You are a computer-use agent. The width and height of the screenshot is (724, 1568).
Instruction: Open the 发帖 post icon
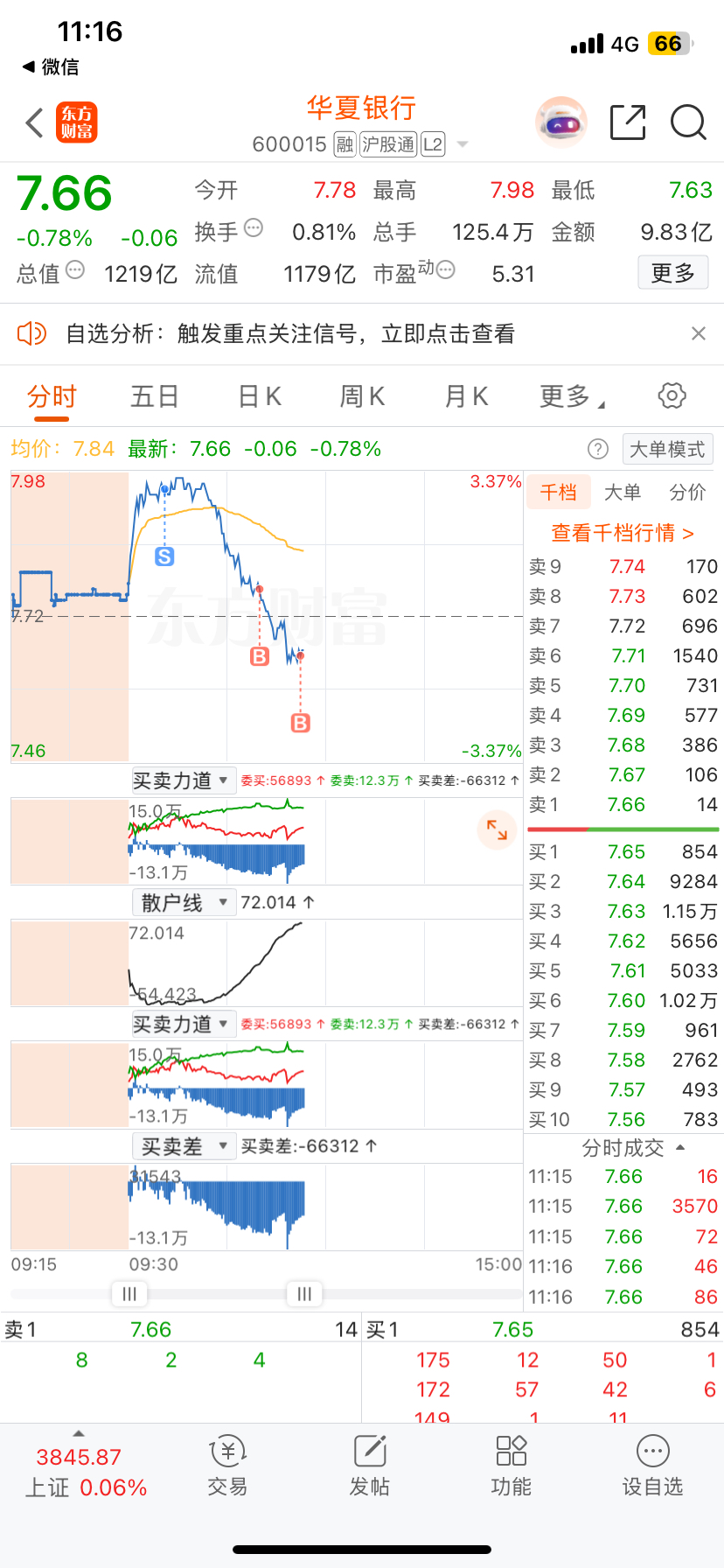[370, 1466]
